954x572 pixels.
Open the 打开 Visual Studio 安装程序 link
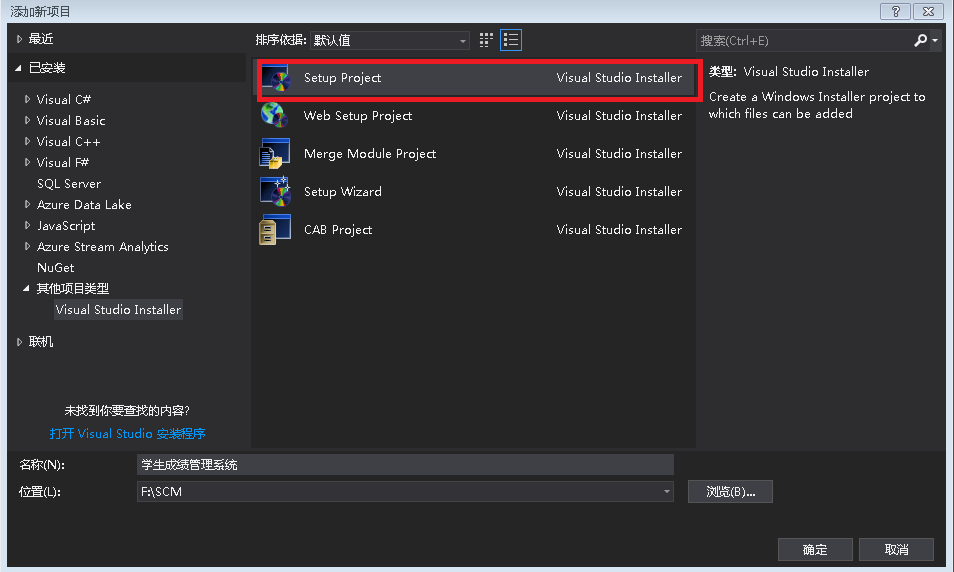point(127,434)
